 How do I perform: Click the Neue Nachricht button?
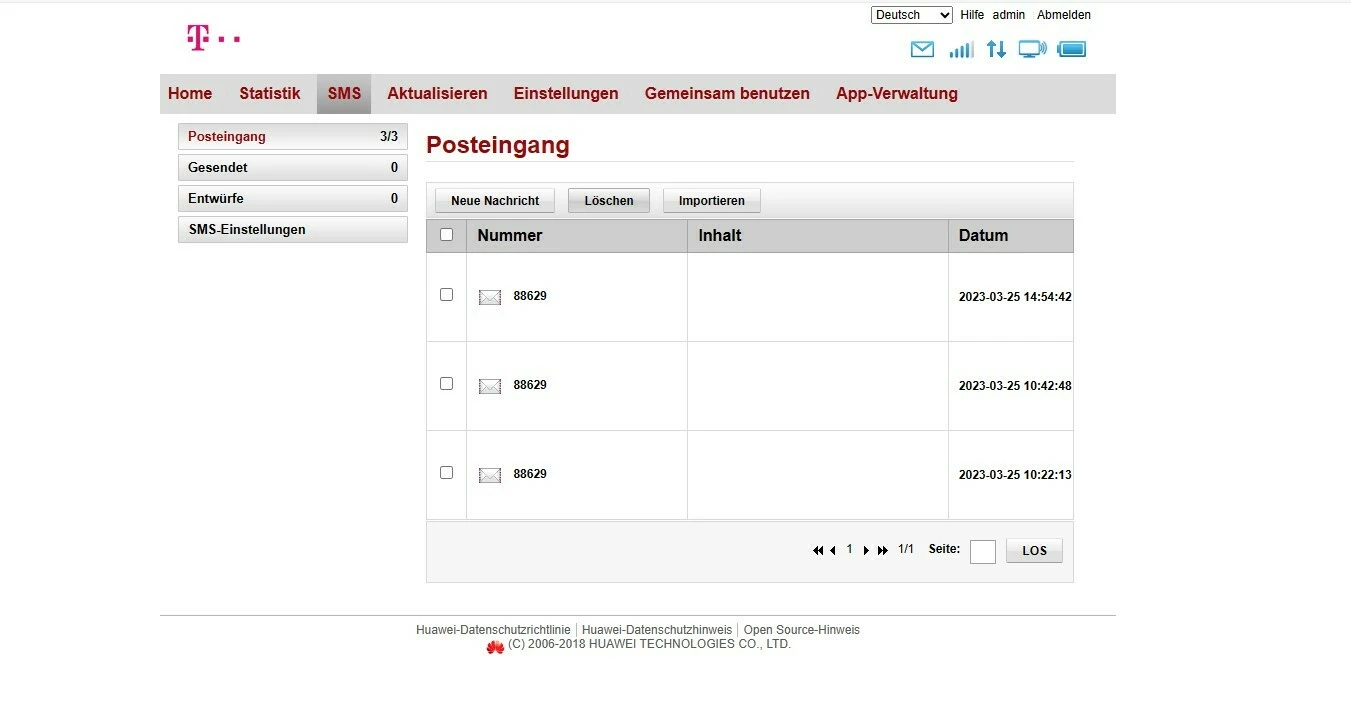tap(495, 201)
